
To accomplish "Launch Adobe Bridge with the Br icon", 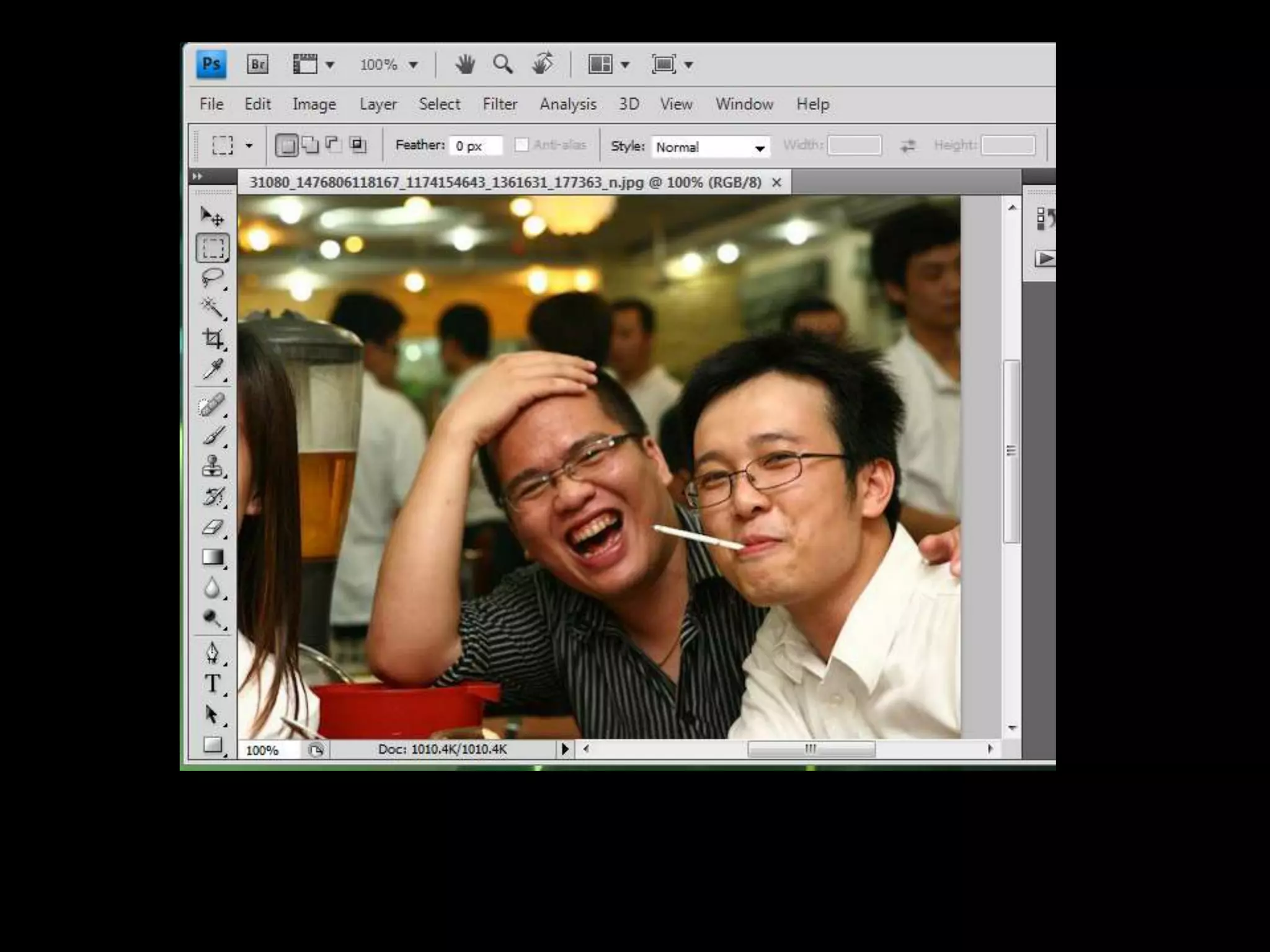I will point(257,64).
